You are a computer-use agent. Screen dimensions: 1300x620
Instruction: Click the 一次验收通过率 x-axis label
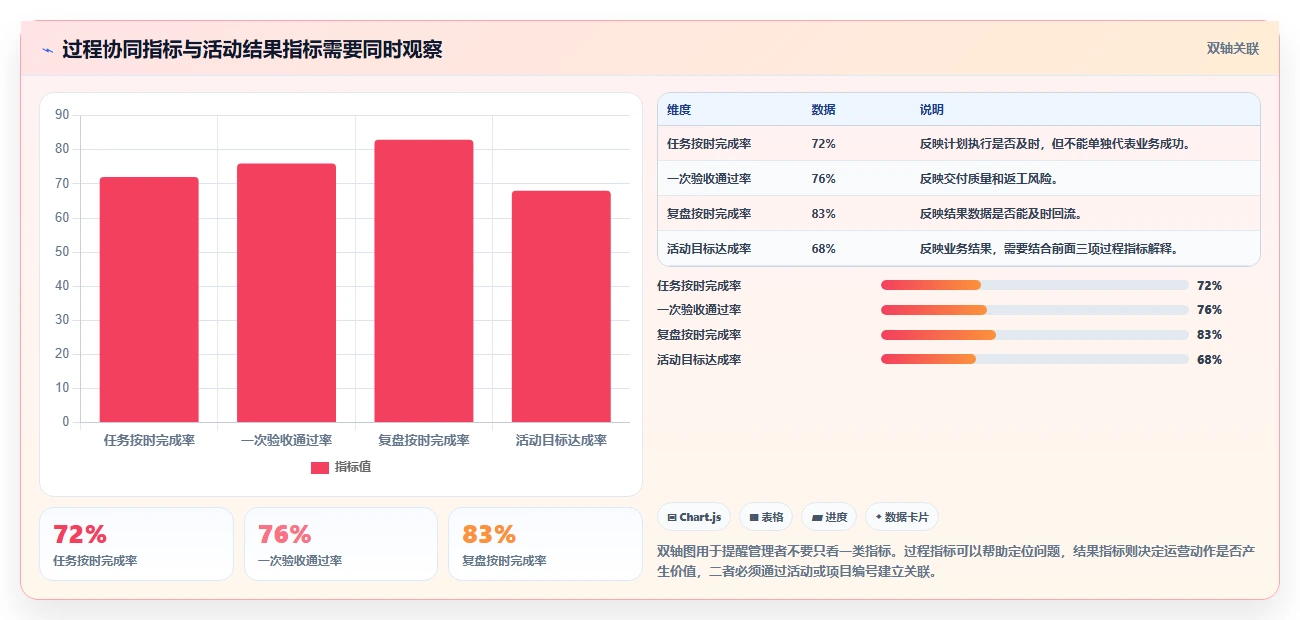tap(286, 440)
